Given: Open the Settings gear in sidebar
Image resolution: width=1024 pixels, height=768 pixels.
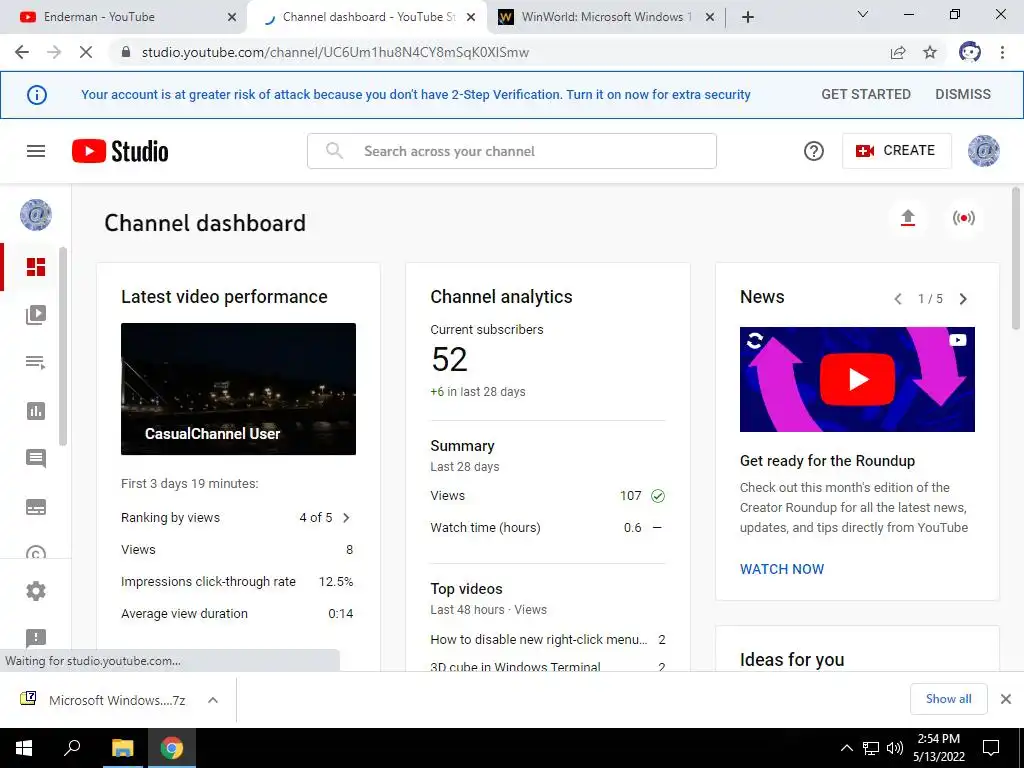Looking at the screenshot, I should coord(36,591).
